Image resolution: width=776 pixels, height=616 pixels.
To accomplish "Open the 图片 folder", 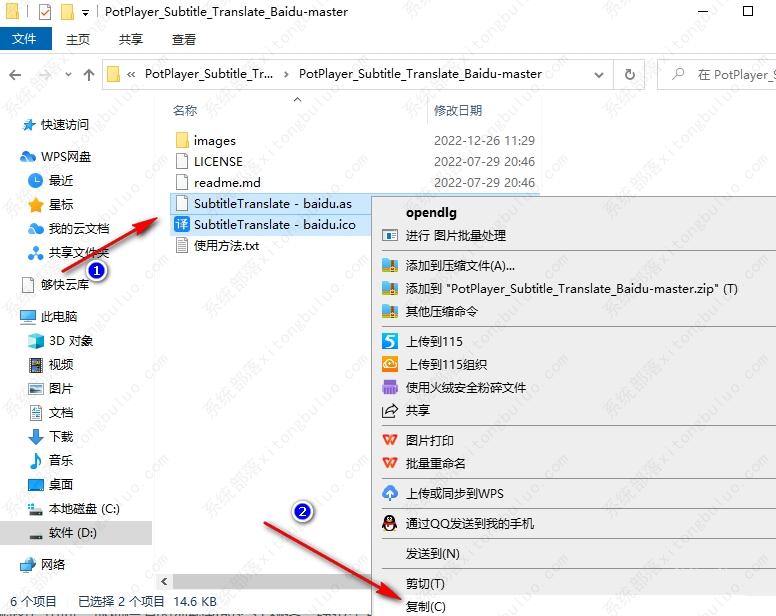I will tap(61, 388).
